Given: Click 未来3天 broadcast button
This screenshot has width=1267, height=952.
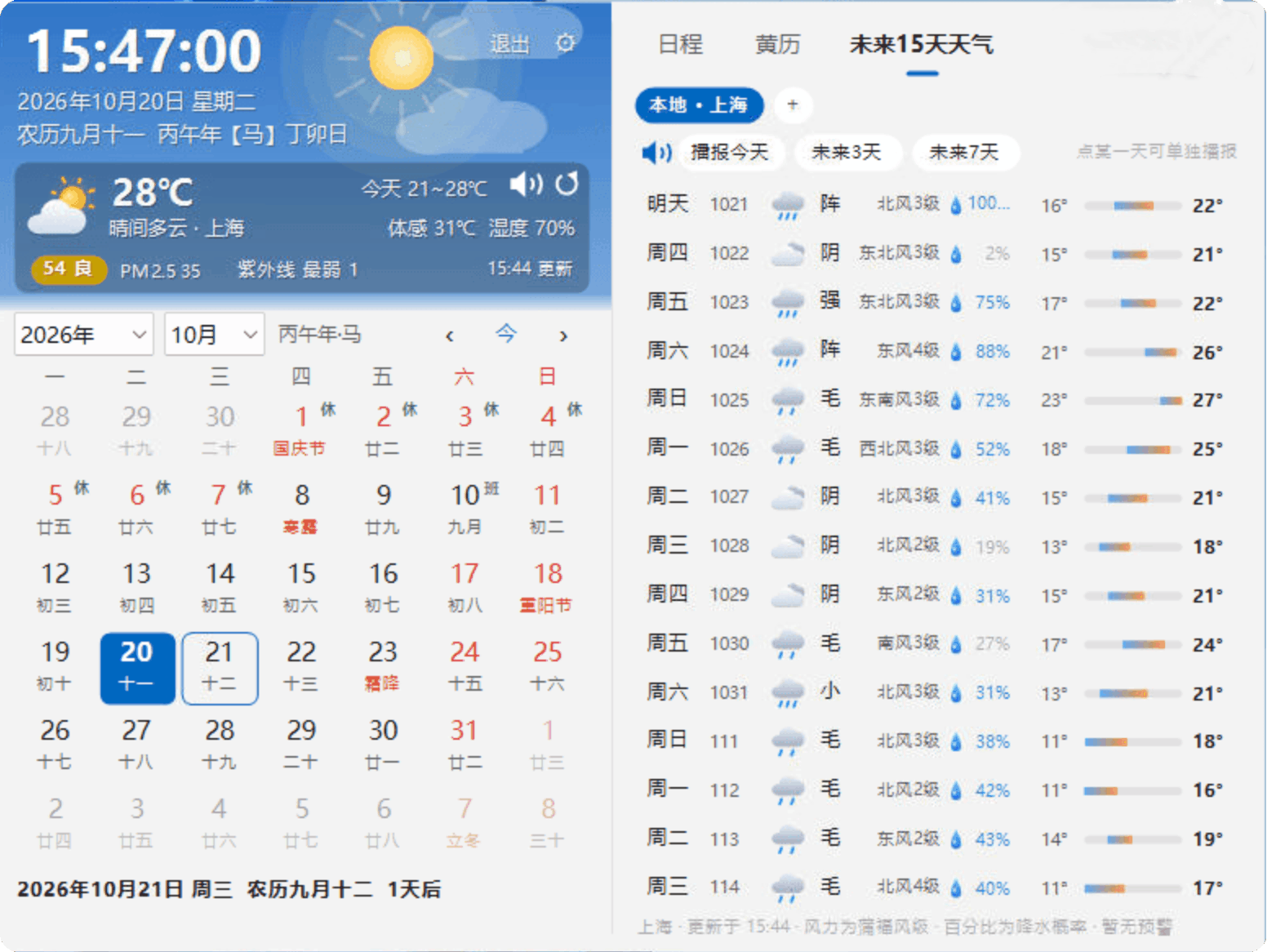Looking at the screenshot, I should (x=847, y=152).
